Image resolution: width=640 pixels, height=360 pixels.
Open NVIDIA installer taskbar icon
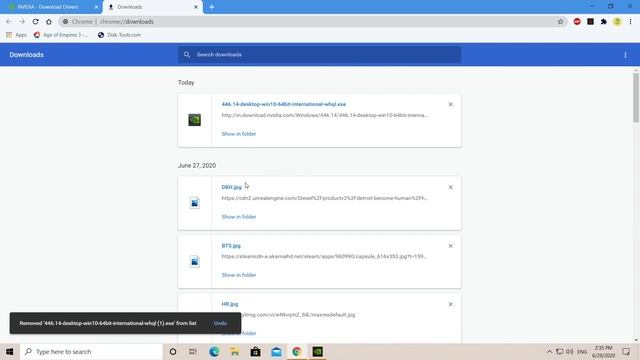coord(318,351)
